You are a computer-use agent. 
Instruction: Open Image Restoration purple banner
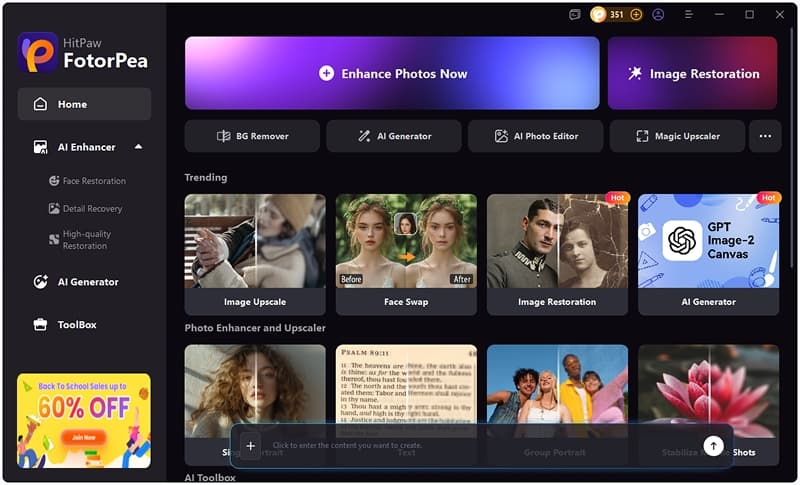point(692,73)
